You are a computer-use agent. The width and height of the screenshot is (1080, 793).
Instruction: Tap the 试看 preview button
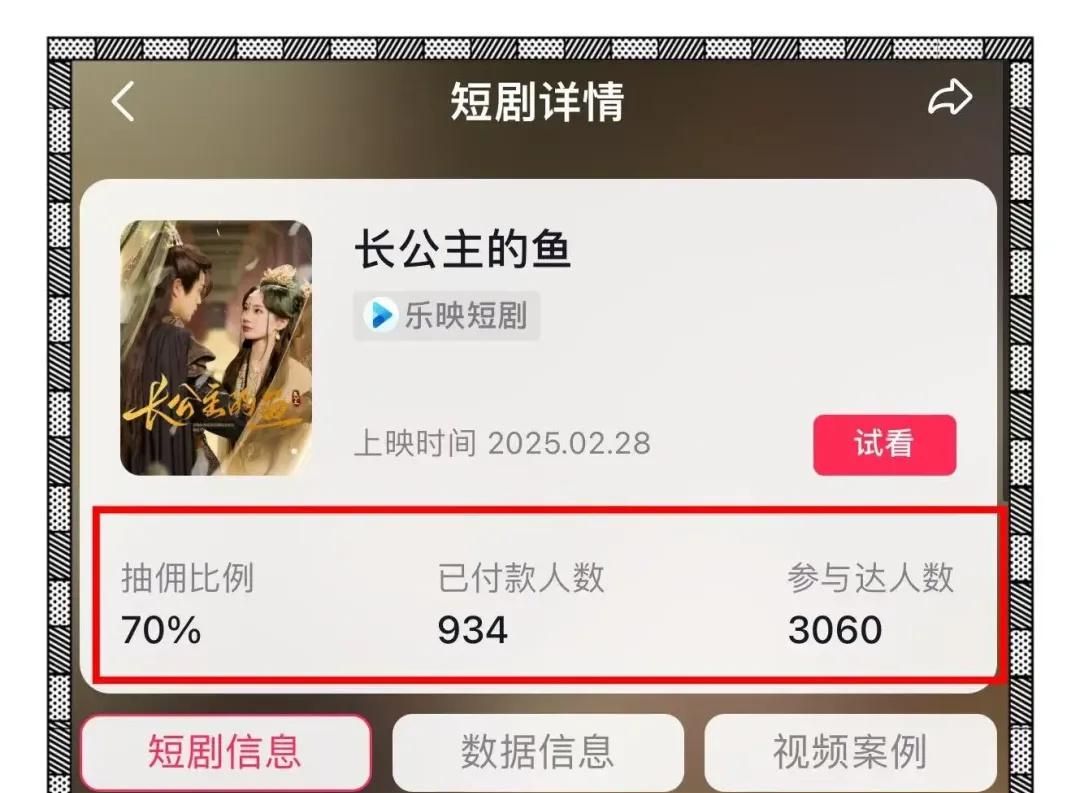[x=884, y=444]
